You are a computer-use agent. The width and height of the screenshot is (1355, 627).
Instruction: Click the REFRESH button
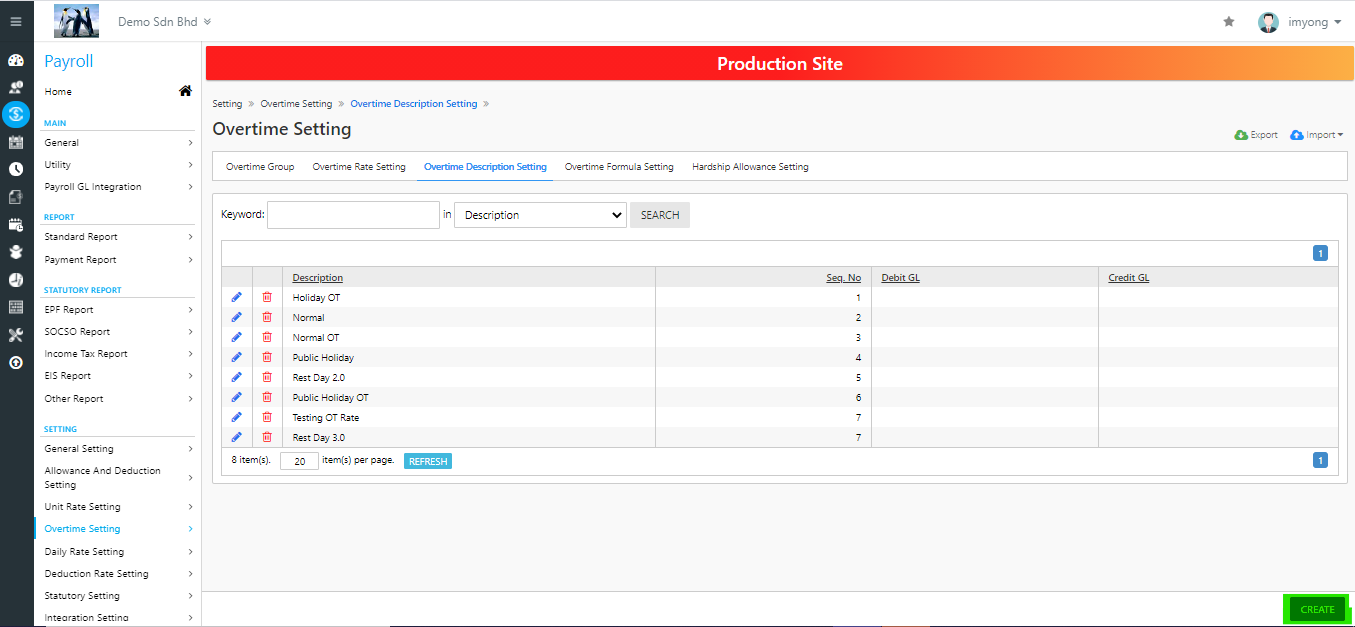[428, 461]
